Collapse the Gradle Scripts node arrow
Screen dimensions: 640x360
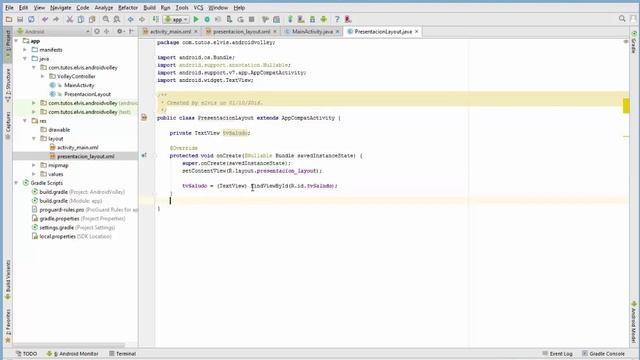[x=16, y=183]
